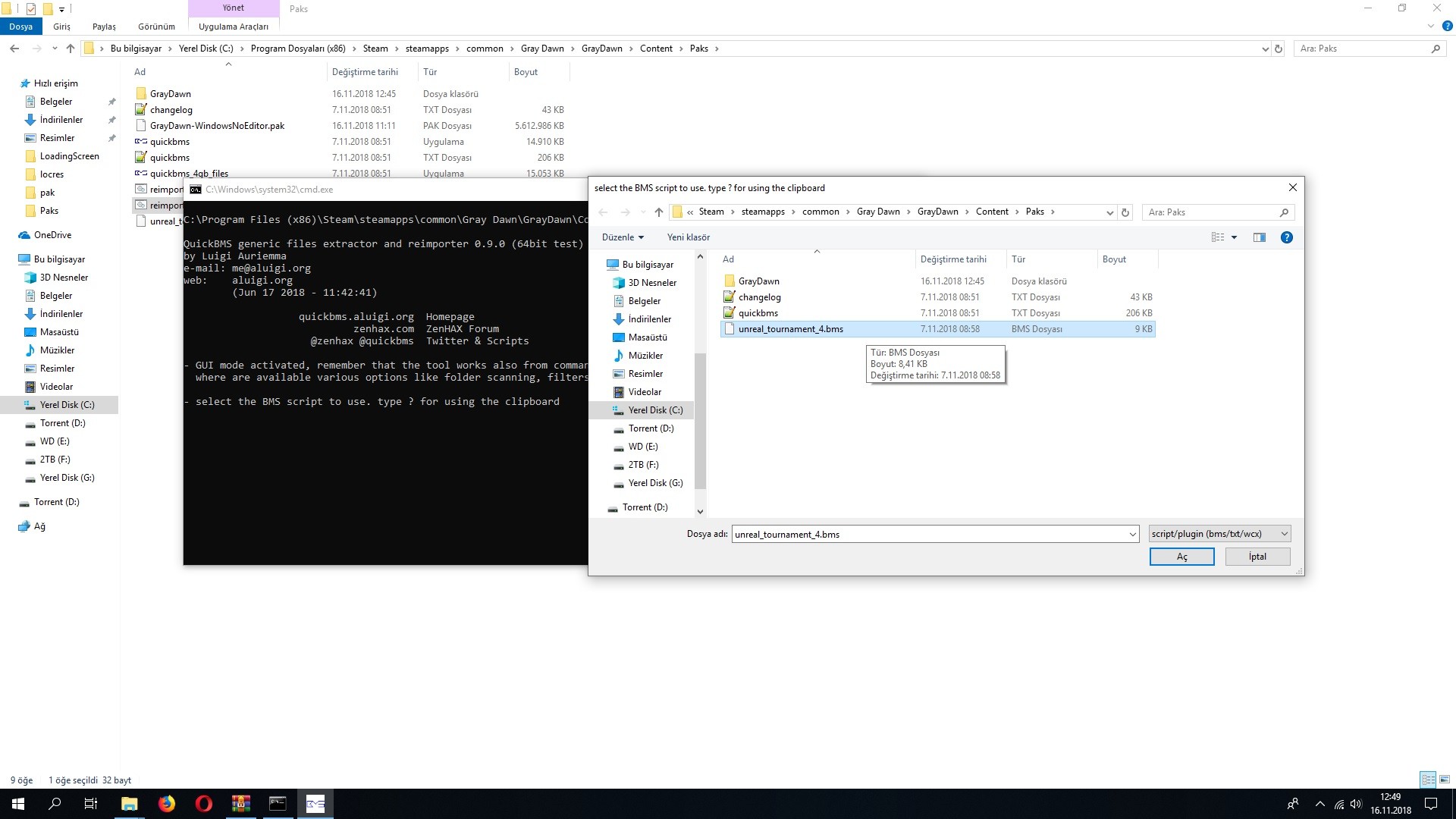Click Content breadcrumb in dialog address bar
This screenshot has width=1456, height=819.
(992, 212)
